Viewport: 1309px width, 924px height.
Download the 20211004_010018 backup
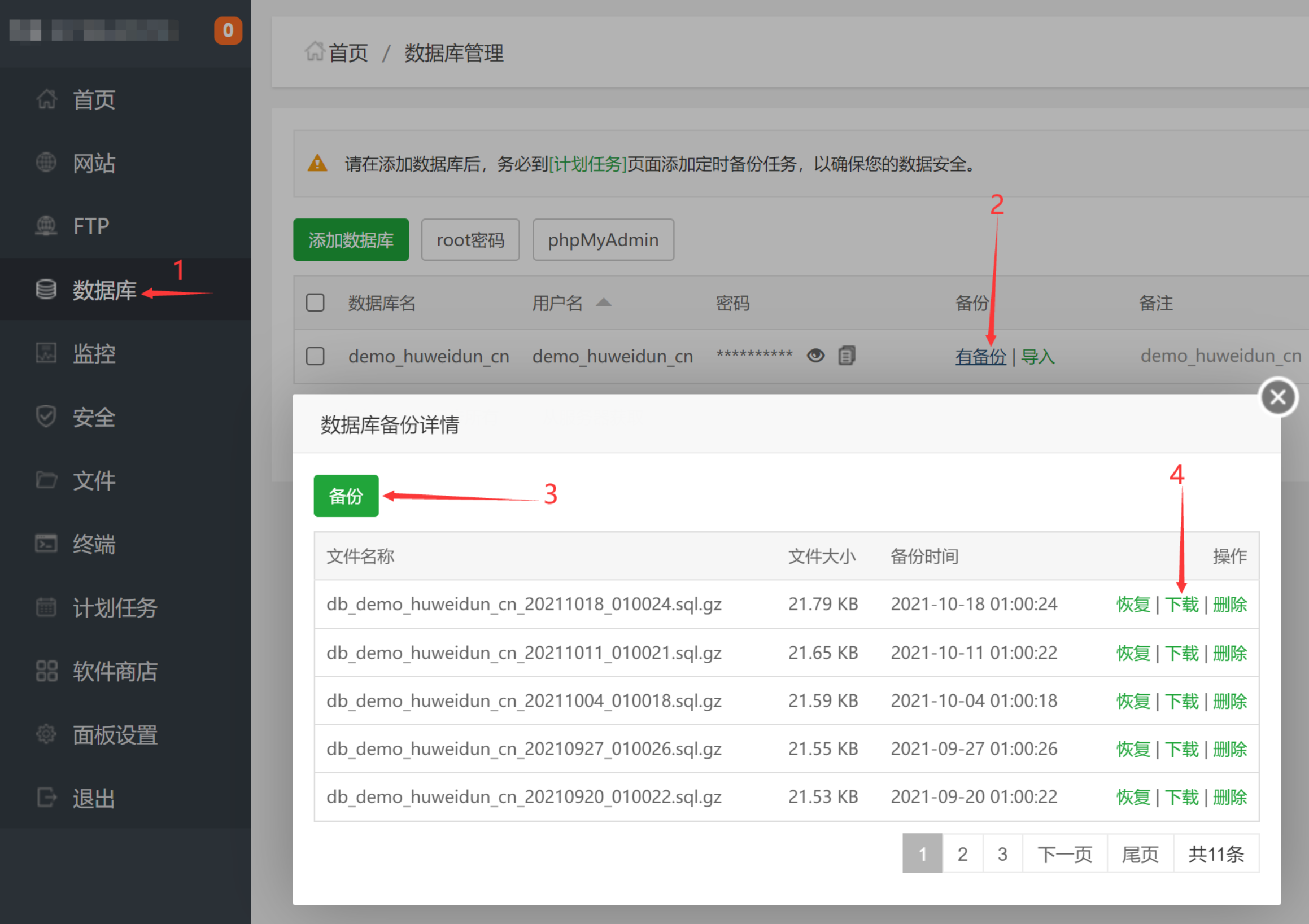pos(1182,700)
